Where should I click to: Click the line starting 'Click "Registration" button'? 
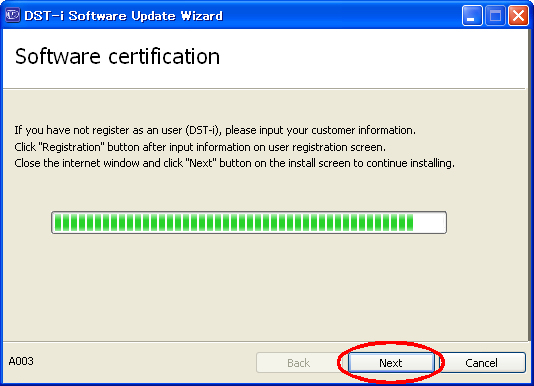[x=200, y=147]
